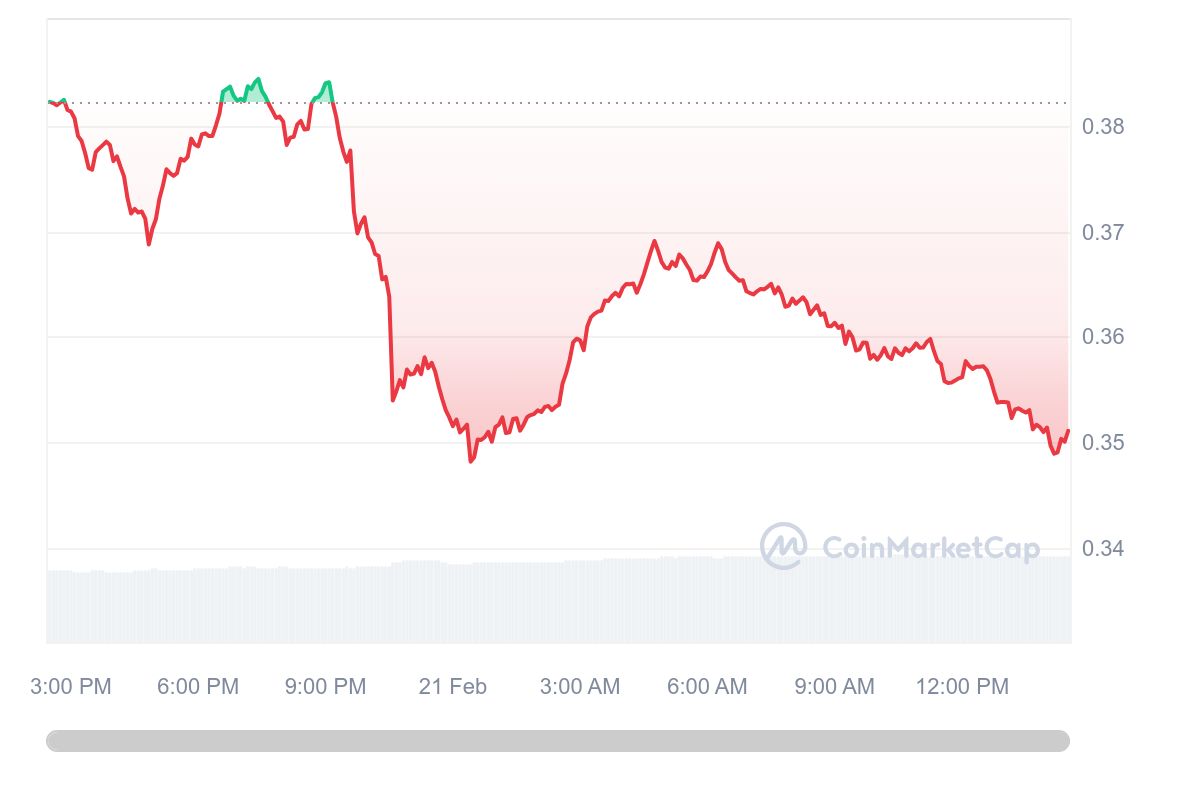Click the 9:00 AM time axis label

(834, 687)
